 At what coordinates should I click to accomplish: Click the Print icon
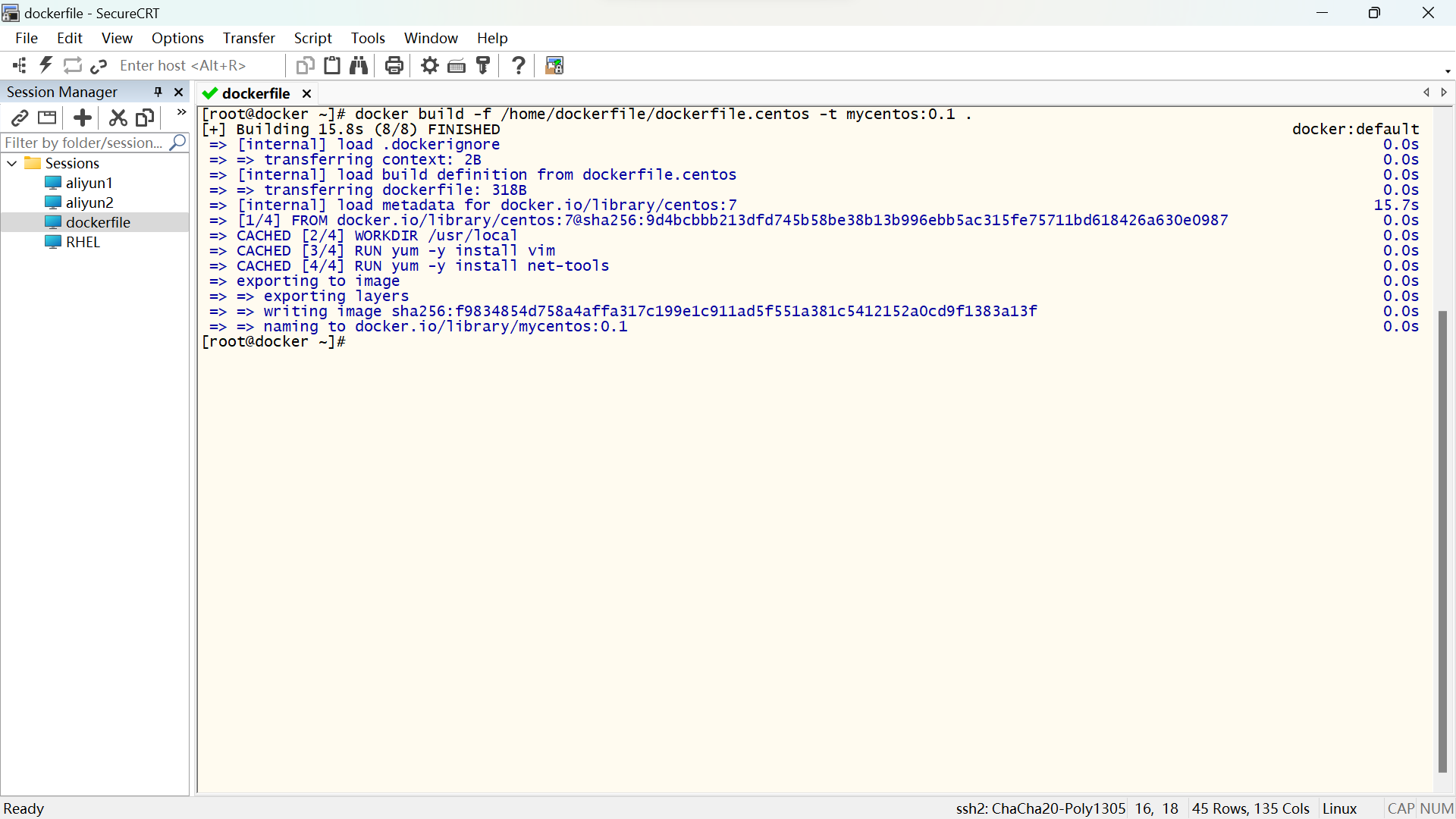[394, 65]
